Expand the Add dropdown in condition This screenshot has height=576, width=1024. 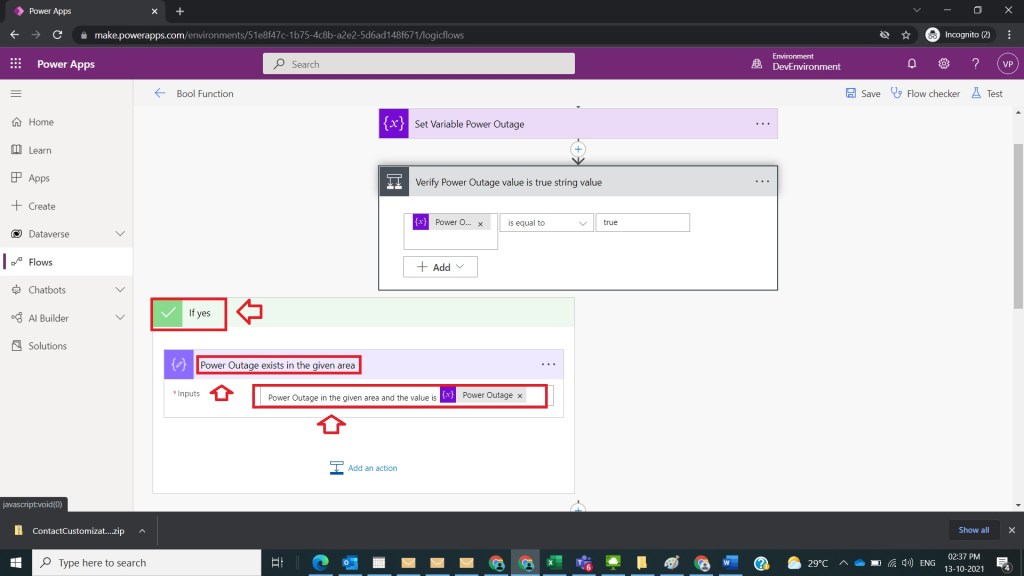pyautogui.click(x=440, y=267)
